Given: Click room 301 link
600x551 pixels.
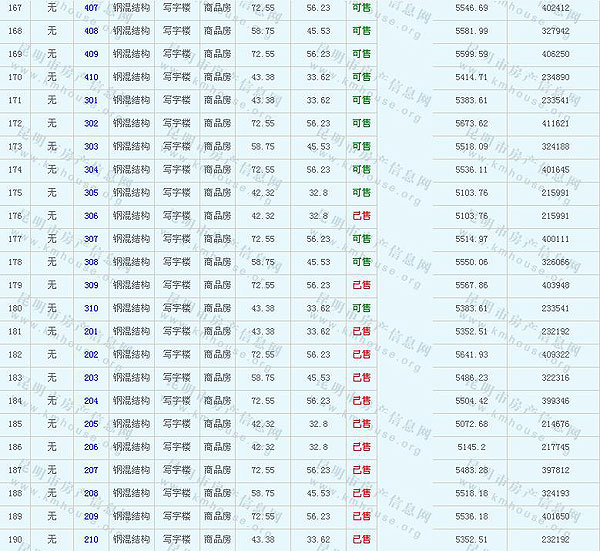Looking at the screenshot, I should [x=91, y=100].
